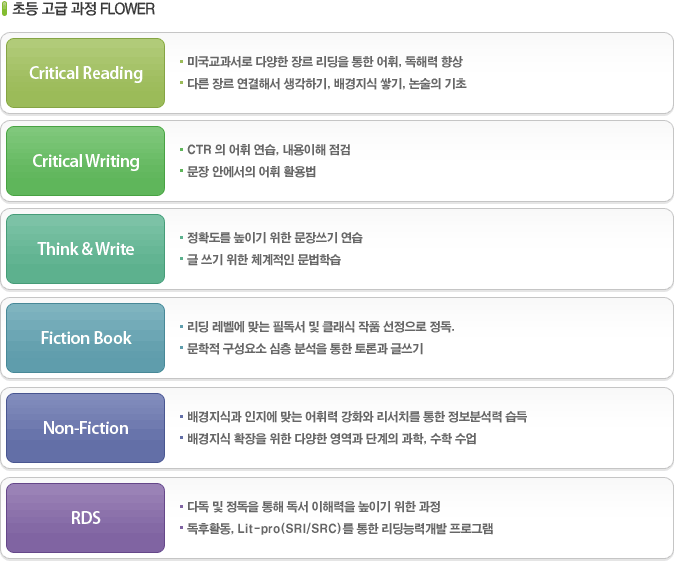Click the text about '과학, 수학 수업'
The width and height of the screenshot is (674, 565).
point(332,439)
